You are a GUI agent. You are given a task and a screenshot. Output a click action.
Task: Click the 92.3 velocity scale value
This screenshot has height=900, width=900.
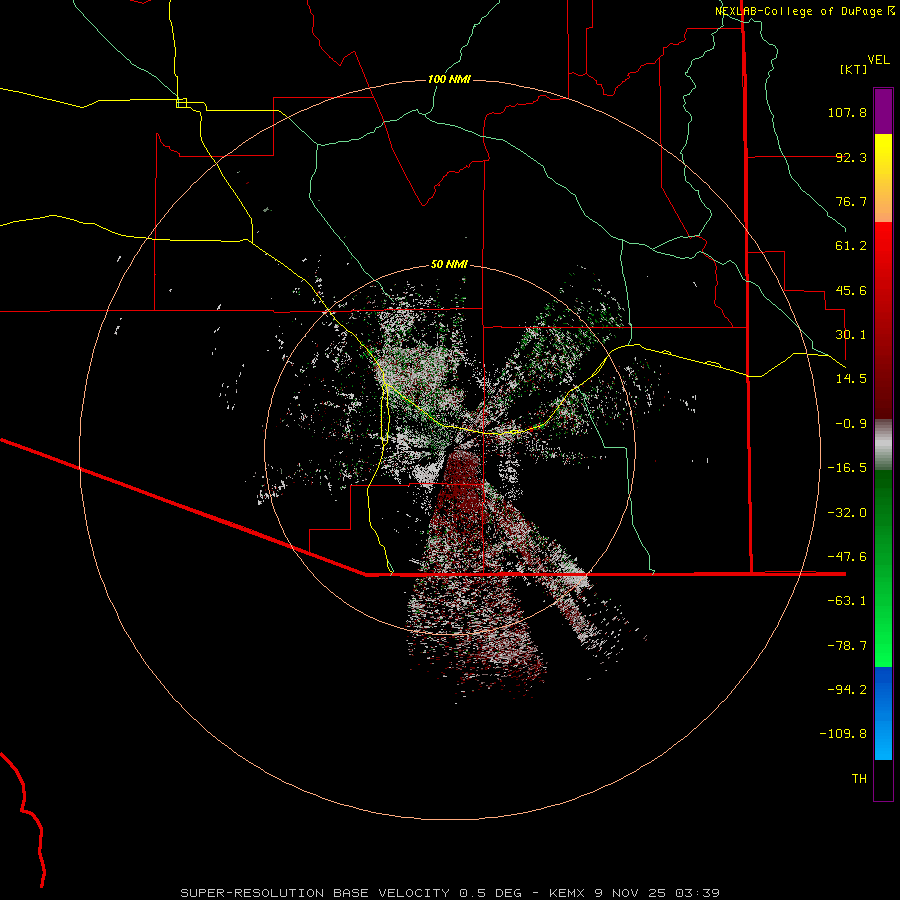851,157
